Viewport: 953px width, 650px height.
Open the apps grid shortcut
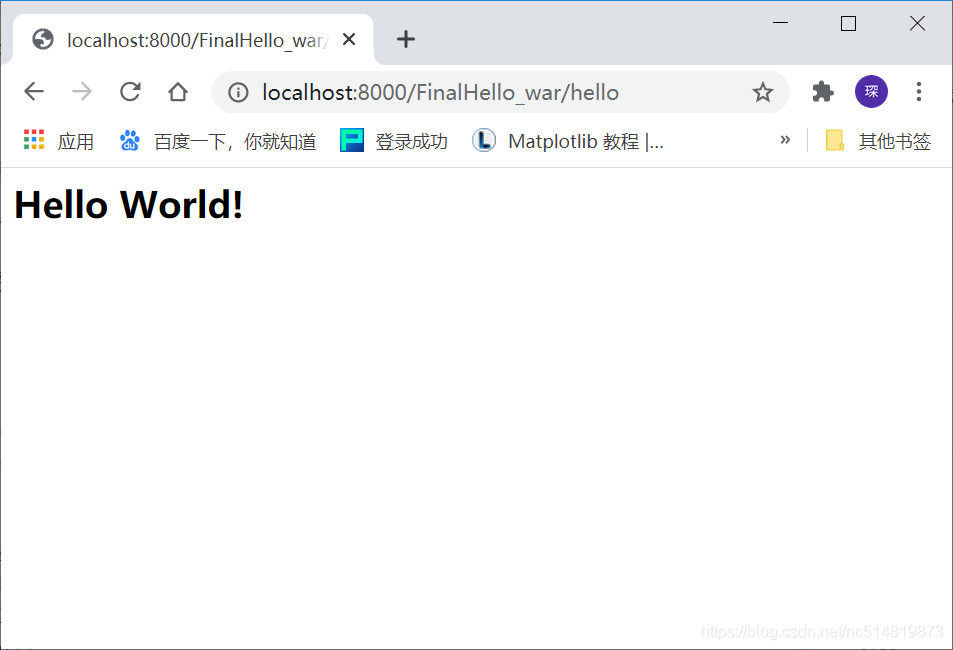click(x=34, y=139)
